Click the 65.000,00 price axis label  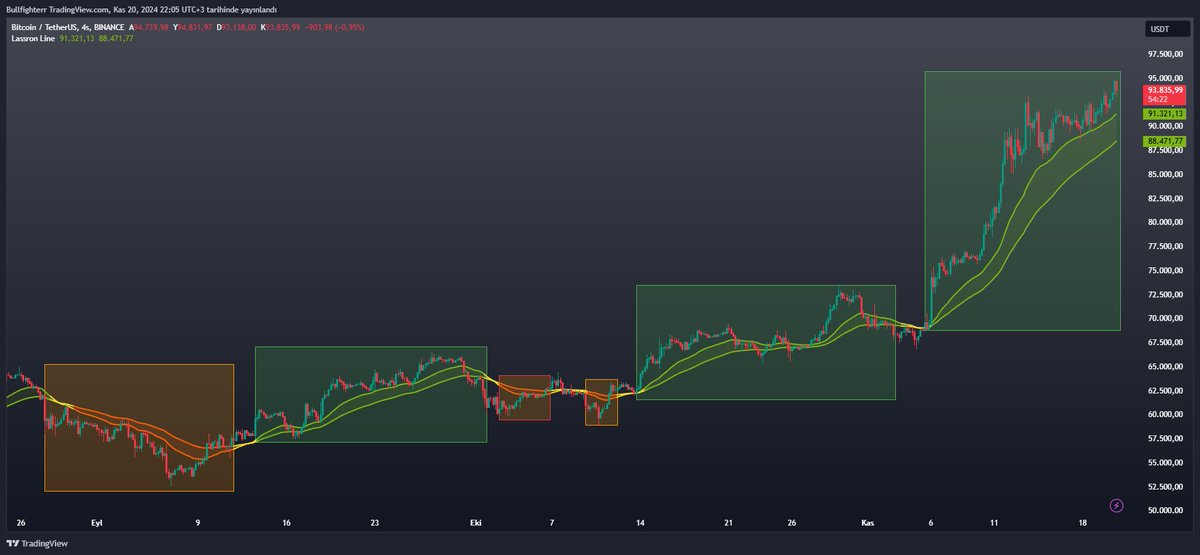[x=1164, y=366]
